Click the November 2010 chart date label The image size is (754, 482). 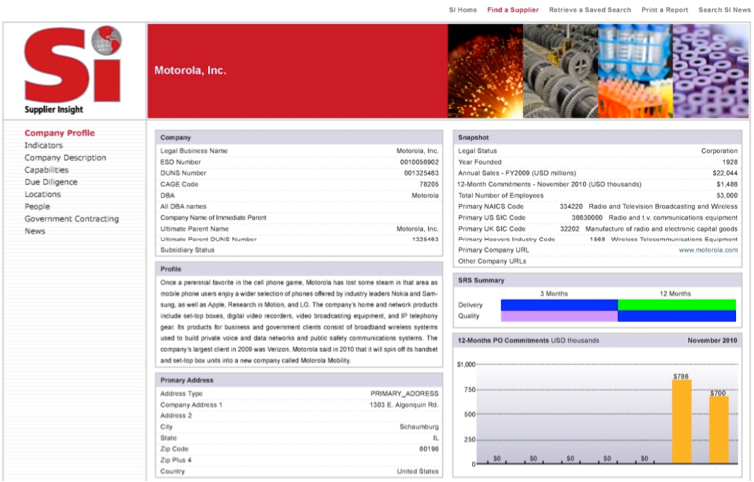[712, 341]
